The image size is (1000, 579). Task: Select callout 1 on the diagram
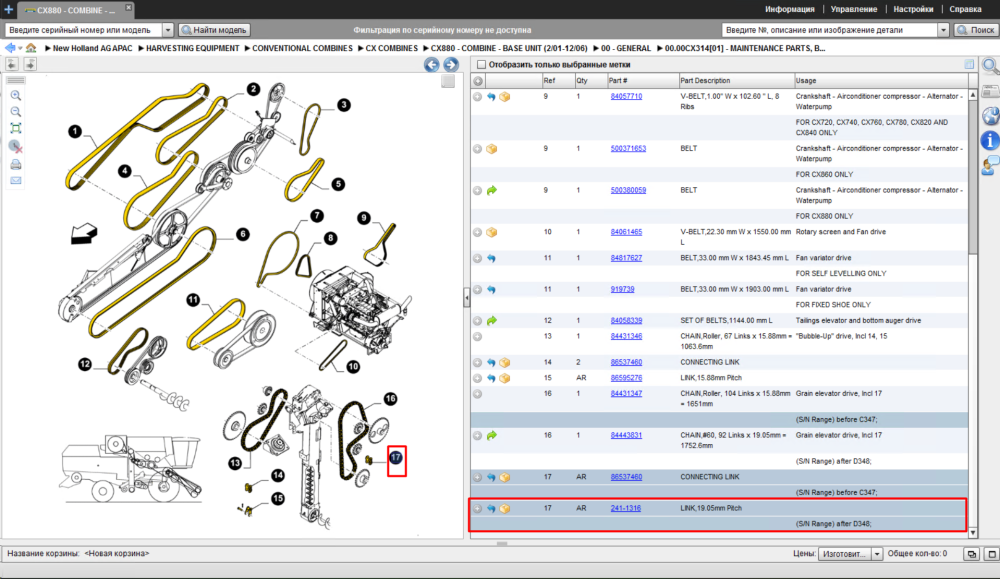75,131
